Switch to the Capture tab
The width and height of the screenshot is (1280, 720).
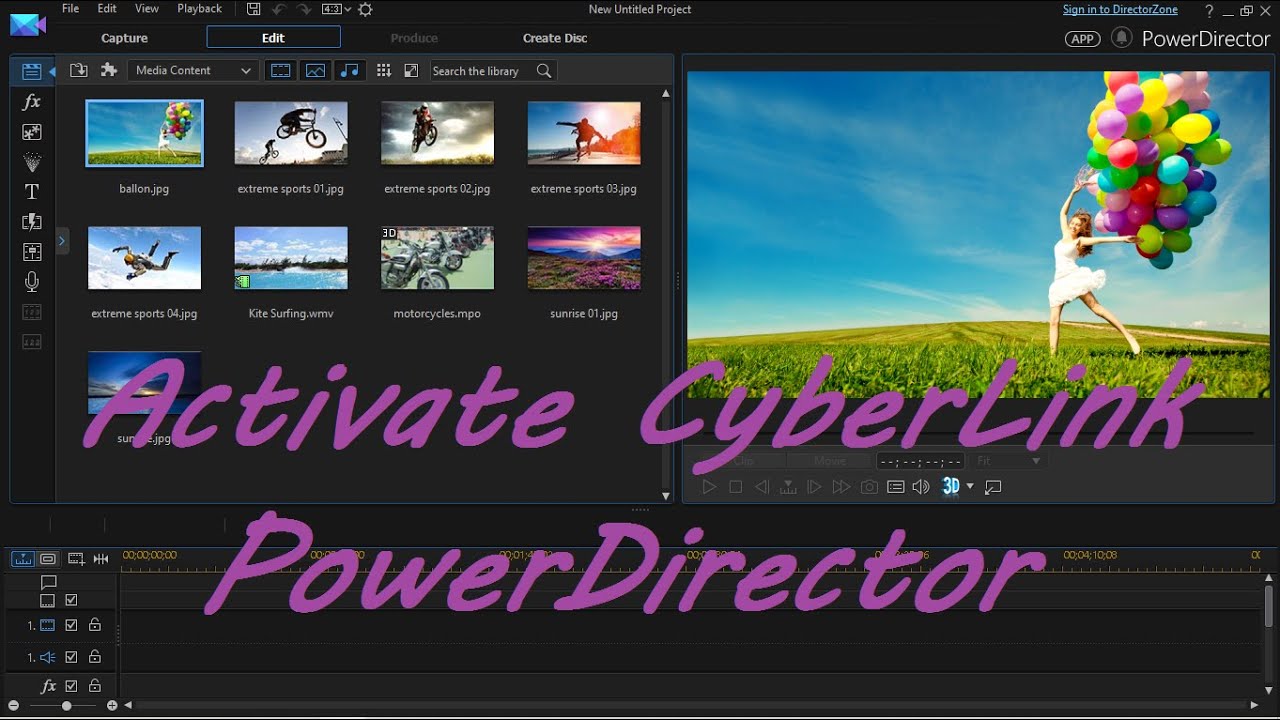(124, 38)
